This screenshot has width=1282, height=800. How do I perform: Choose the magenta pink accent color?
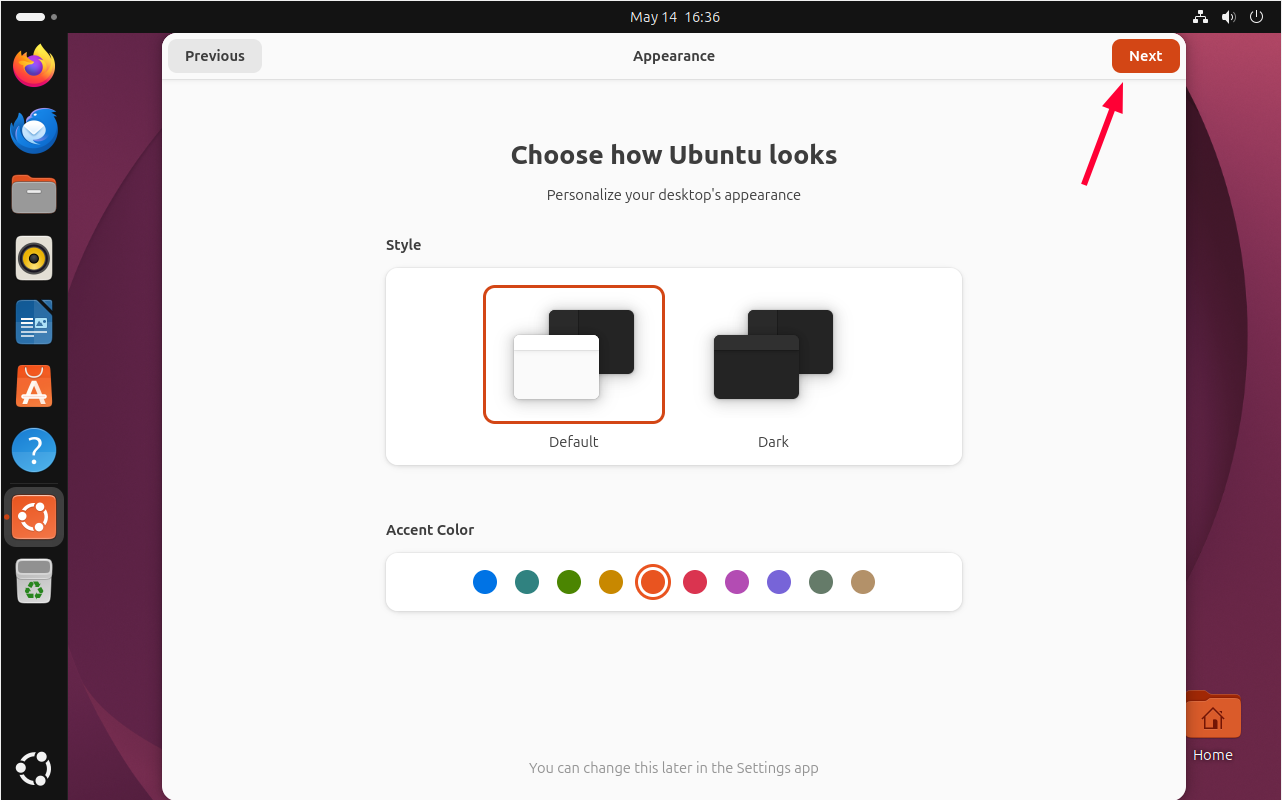pyautogui.click(x=737, y=582)
